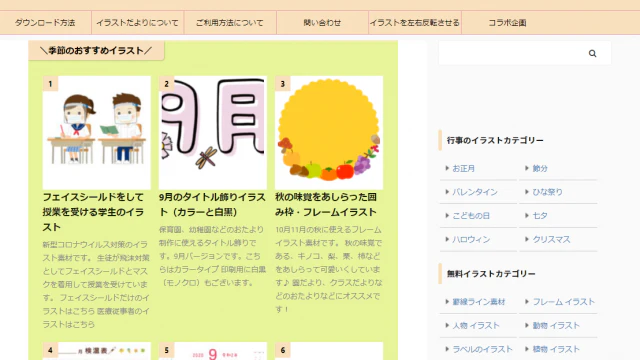This screenshot has width=640, height=360.
Task: Open 人物 イラスト category link
Action: [x=476, y=325]
